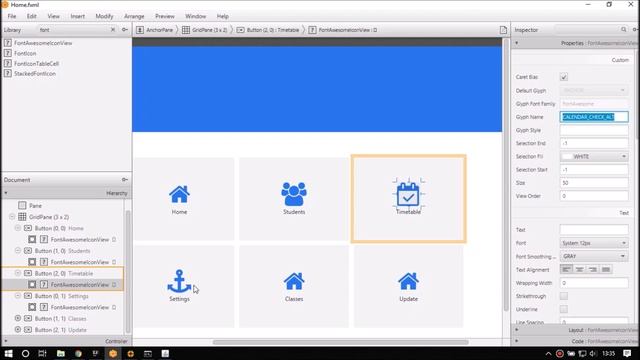Open the Document panel options menu
Viewport: 640px width, 360px height.
coord(125,180)
